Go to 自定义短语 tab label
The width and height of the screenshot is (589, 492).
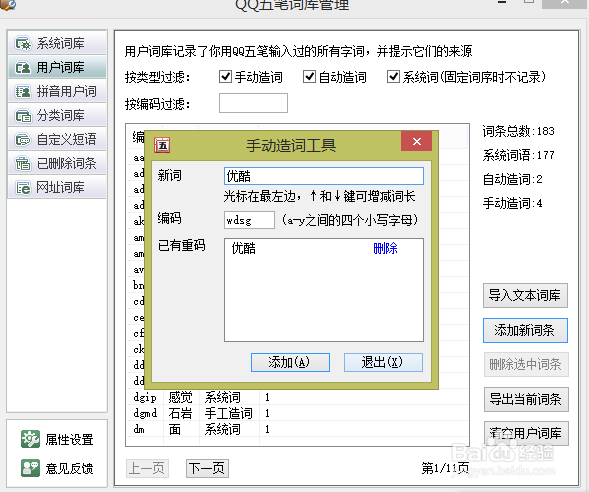point(66,140)
